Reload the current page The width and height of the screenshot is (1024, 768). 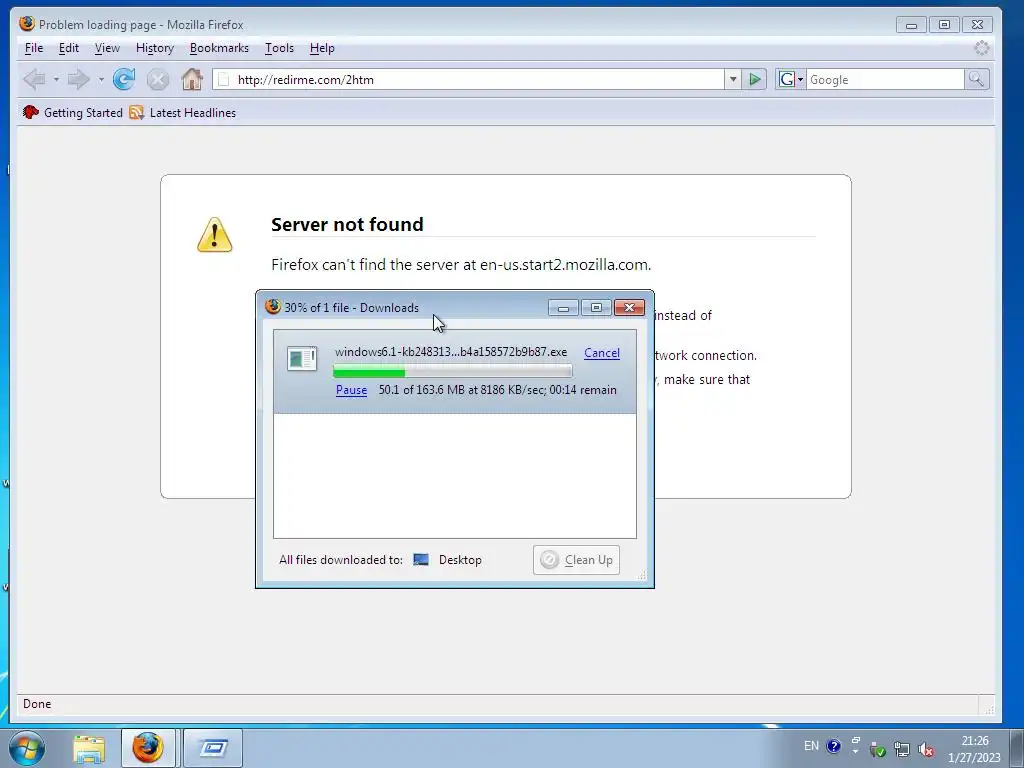pyautogui.click(x=124, y=80)
